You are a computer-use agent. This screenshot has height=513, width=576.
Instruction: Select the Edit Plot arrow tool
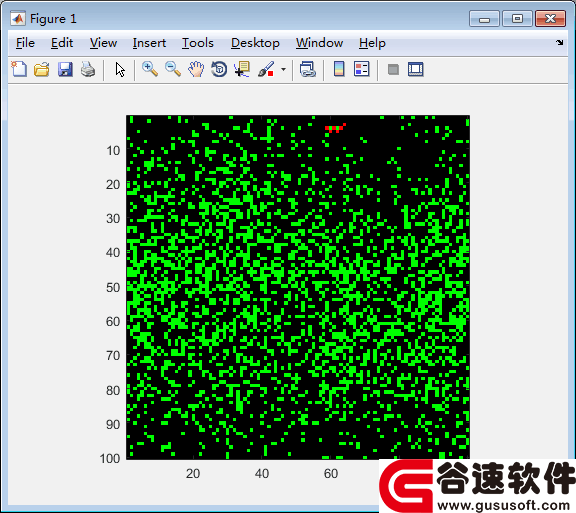[120, 69]
